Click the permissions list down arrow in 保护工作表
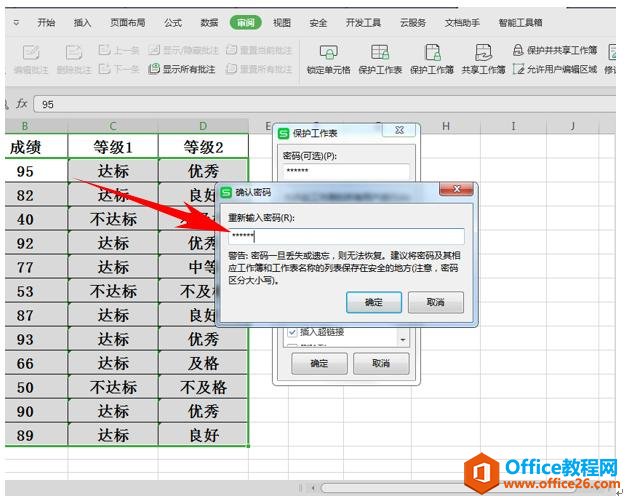Image resolution: width=627 pixels, height=501 pixels. (x=403, y=340)
